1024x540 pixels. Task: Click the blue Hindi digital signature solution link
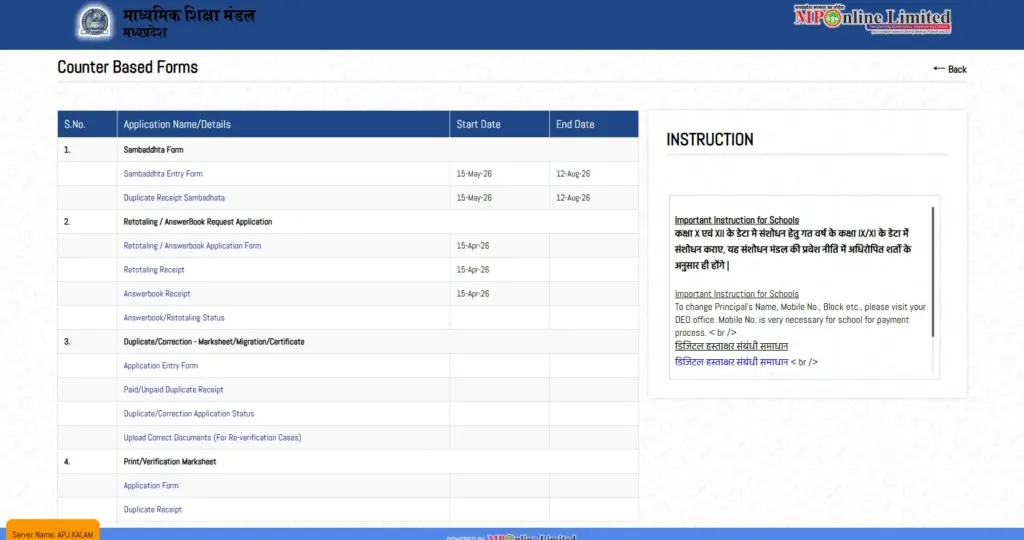click(x=731, y=362)
